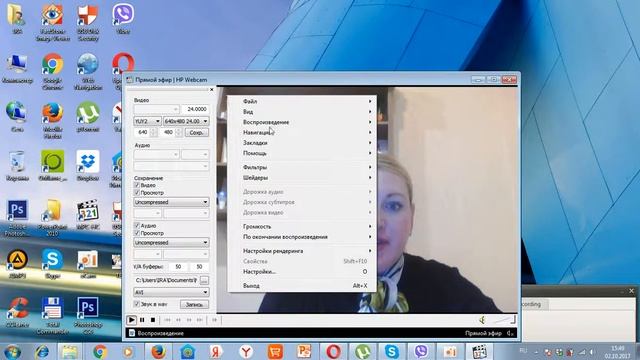This screenshot has height=360, width=640.
Task: Open Mozilla Firefox desktop shortcut
Action: 52,121
